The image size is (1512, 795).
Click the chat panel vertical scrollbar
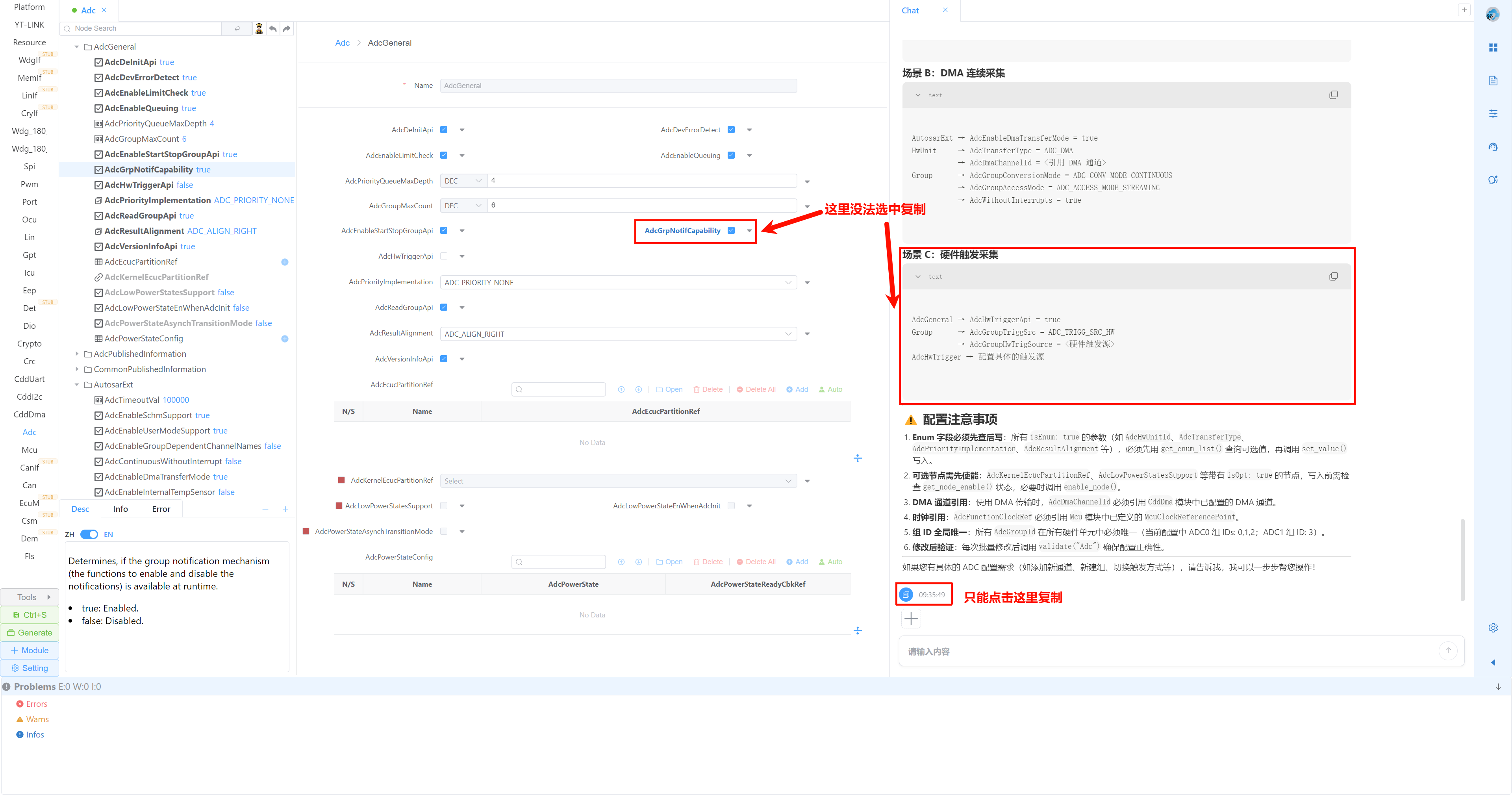pos(1462,560)
